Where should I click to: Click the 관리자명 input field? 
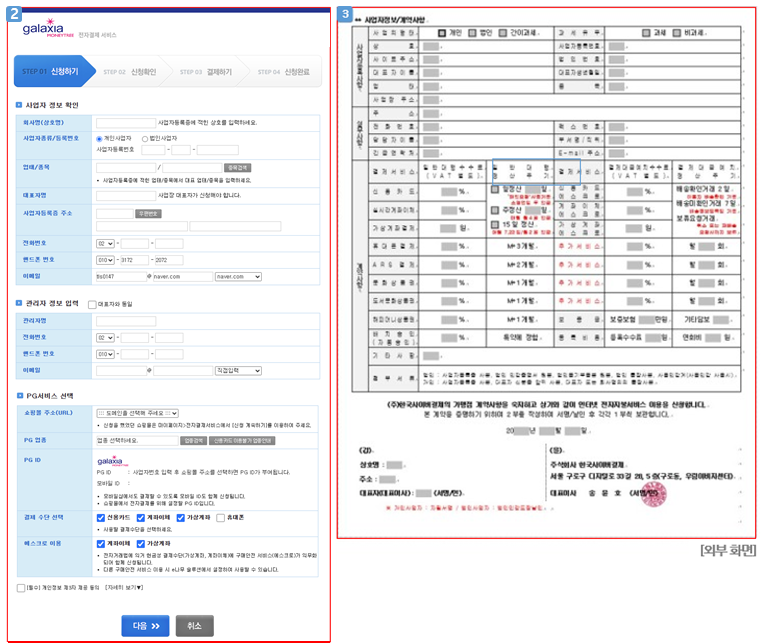[126, 321]
